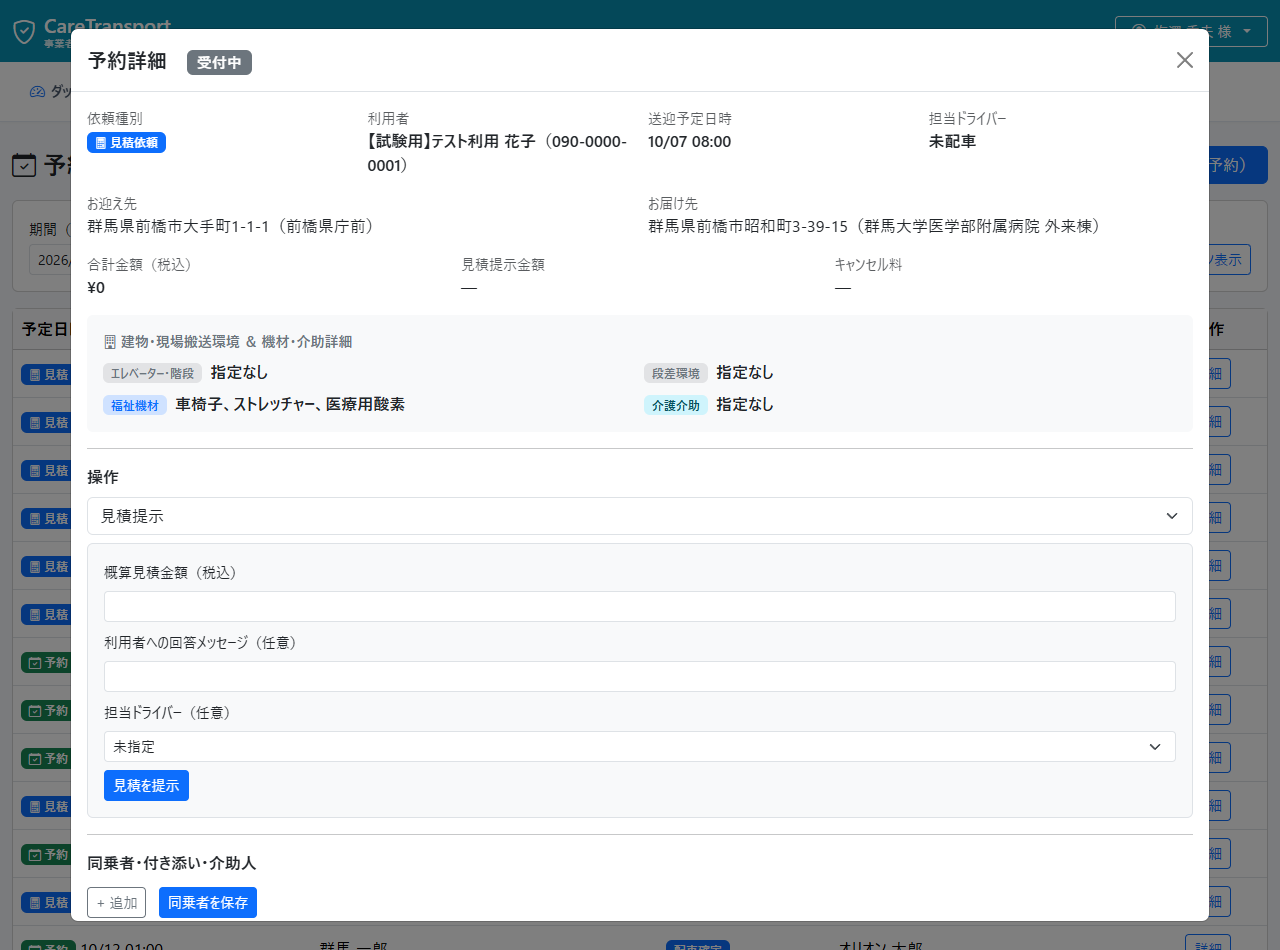Click the dashboard gauge icon in the navigation
This screenshot has width=1280, height=950.
(38, 91)
